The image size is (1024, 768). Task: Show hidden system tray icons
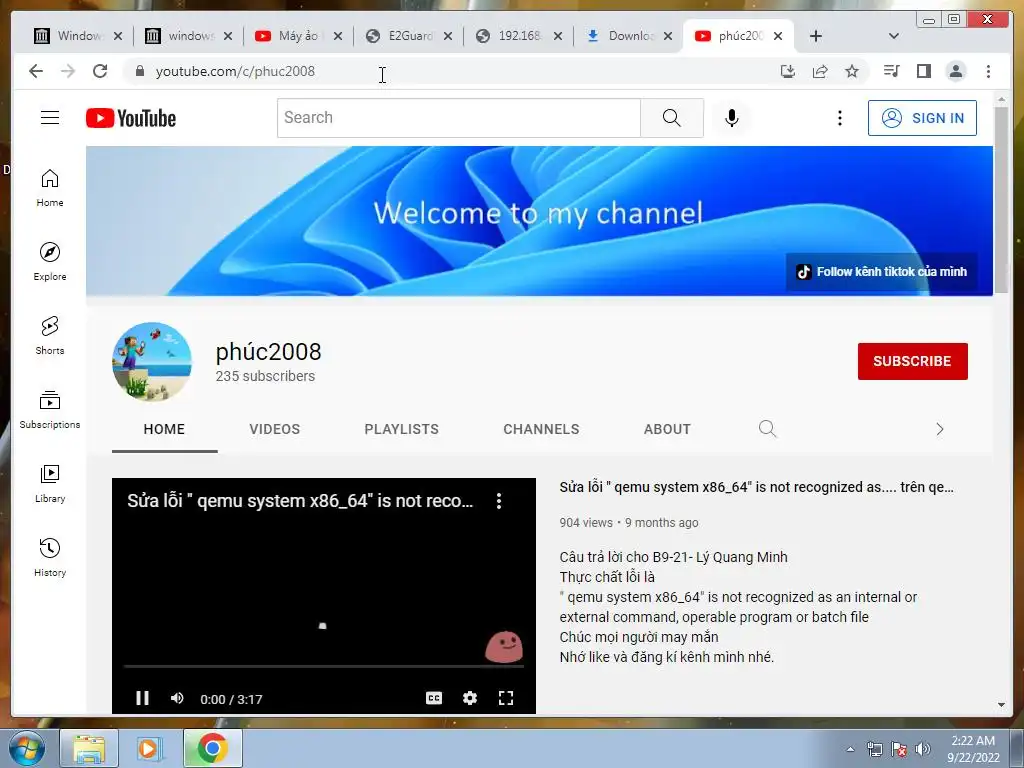[850, 749]
